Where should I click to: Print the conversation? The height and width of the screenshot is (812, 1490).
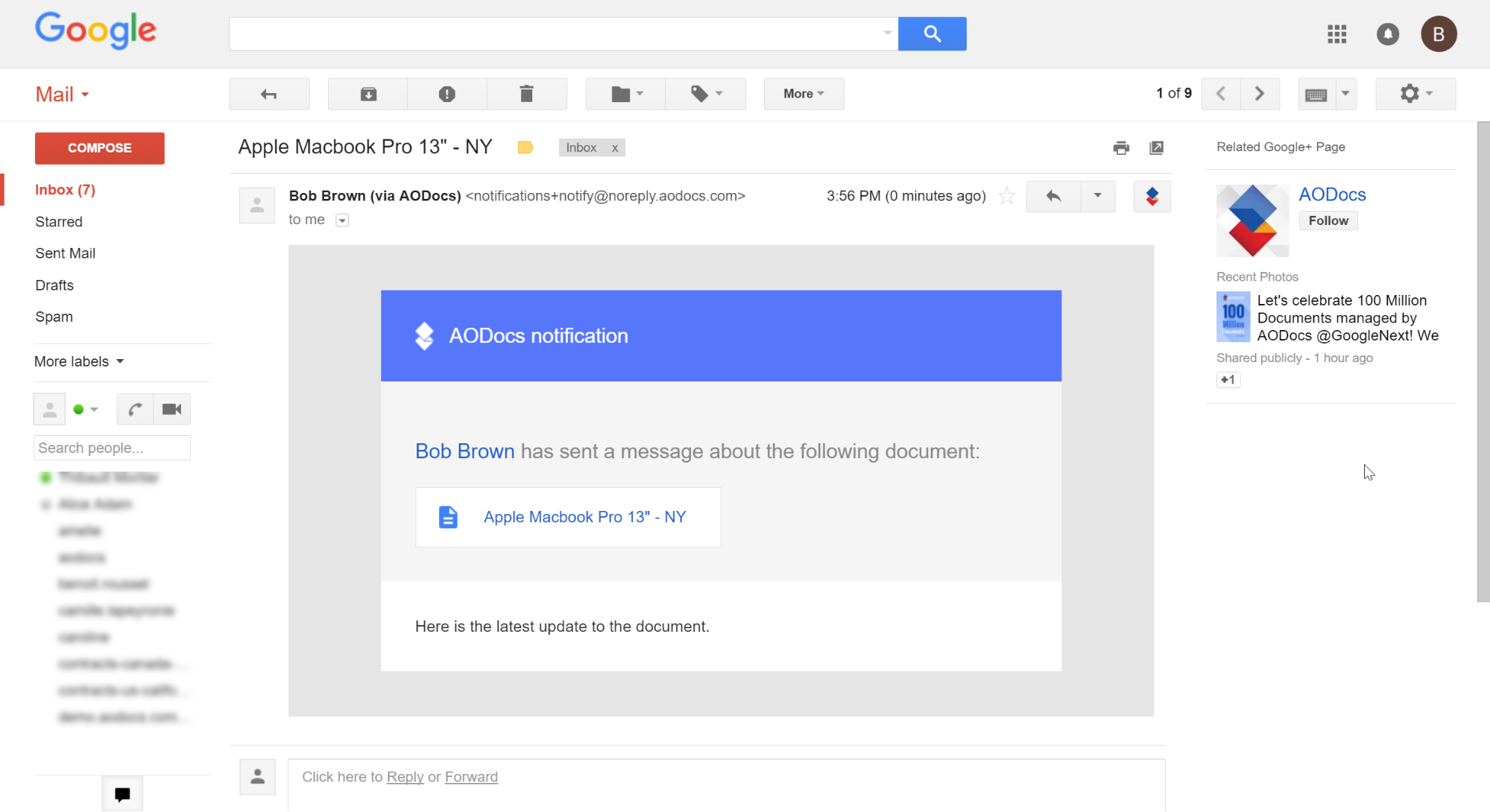click(1121, 148)
